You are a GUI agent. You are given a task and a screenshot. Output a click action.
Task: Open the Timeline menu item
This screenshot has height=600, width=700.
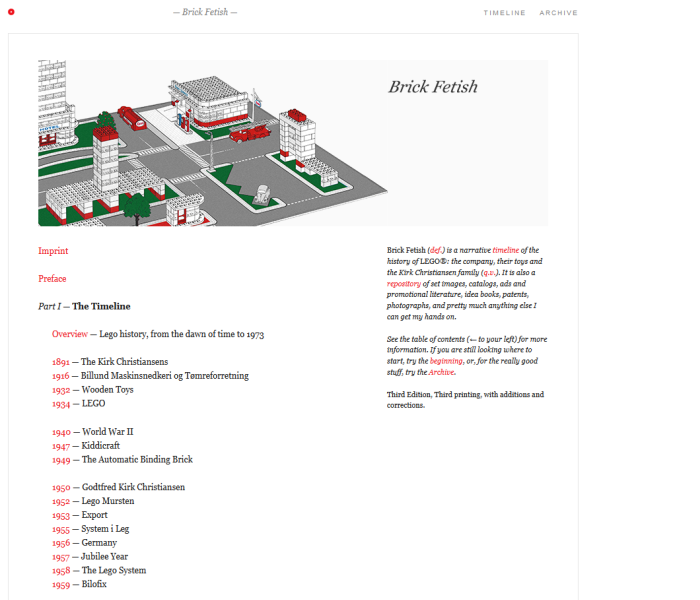pyautogui.click(x=504, y=13)
